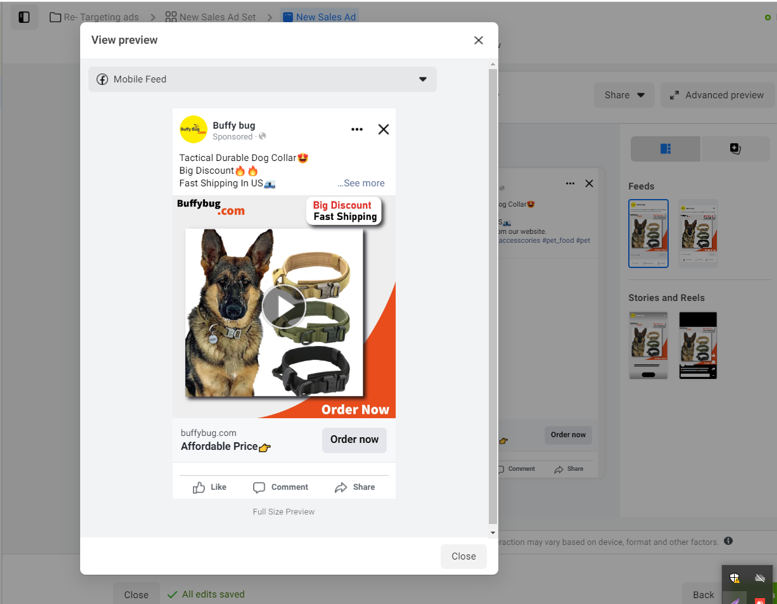Click the Comment bubble icon
Viewport: 777px width, 604px height.
[x=259, y=487]
